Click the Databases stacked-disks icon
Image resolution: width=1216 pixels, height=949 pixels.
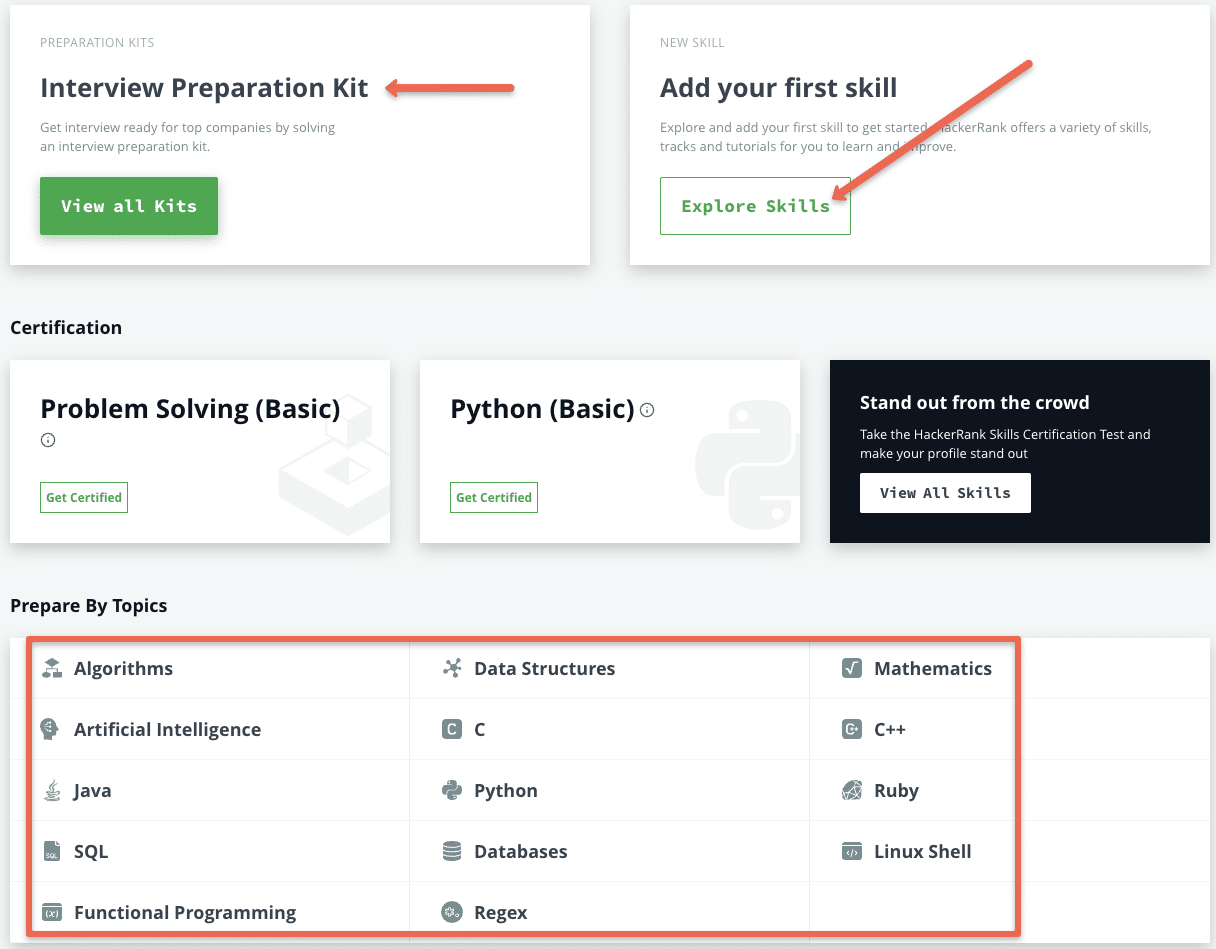point(451,851)
